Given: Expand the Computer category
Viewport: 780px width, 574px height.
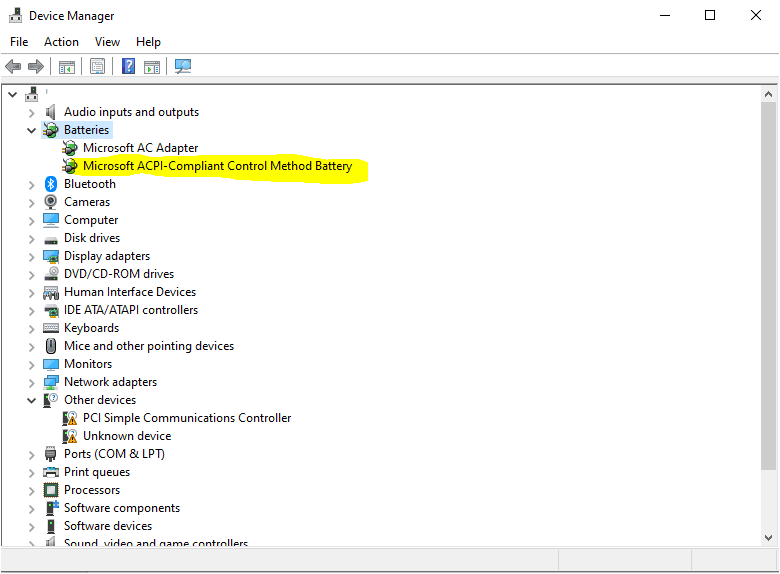Looking at the screenshot, I should [x=31, y=221].
